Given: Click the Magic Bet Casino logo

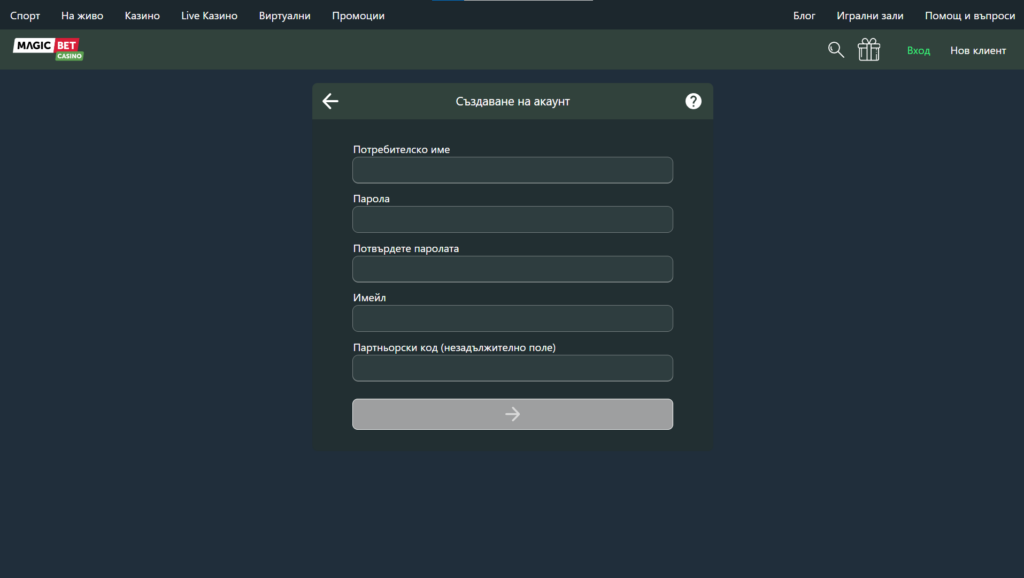Looking at the screenshot, I should [x=47, y=49].
